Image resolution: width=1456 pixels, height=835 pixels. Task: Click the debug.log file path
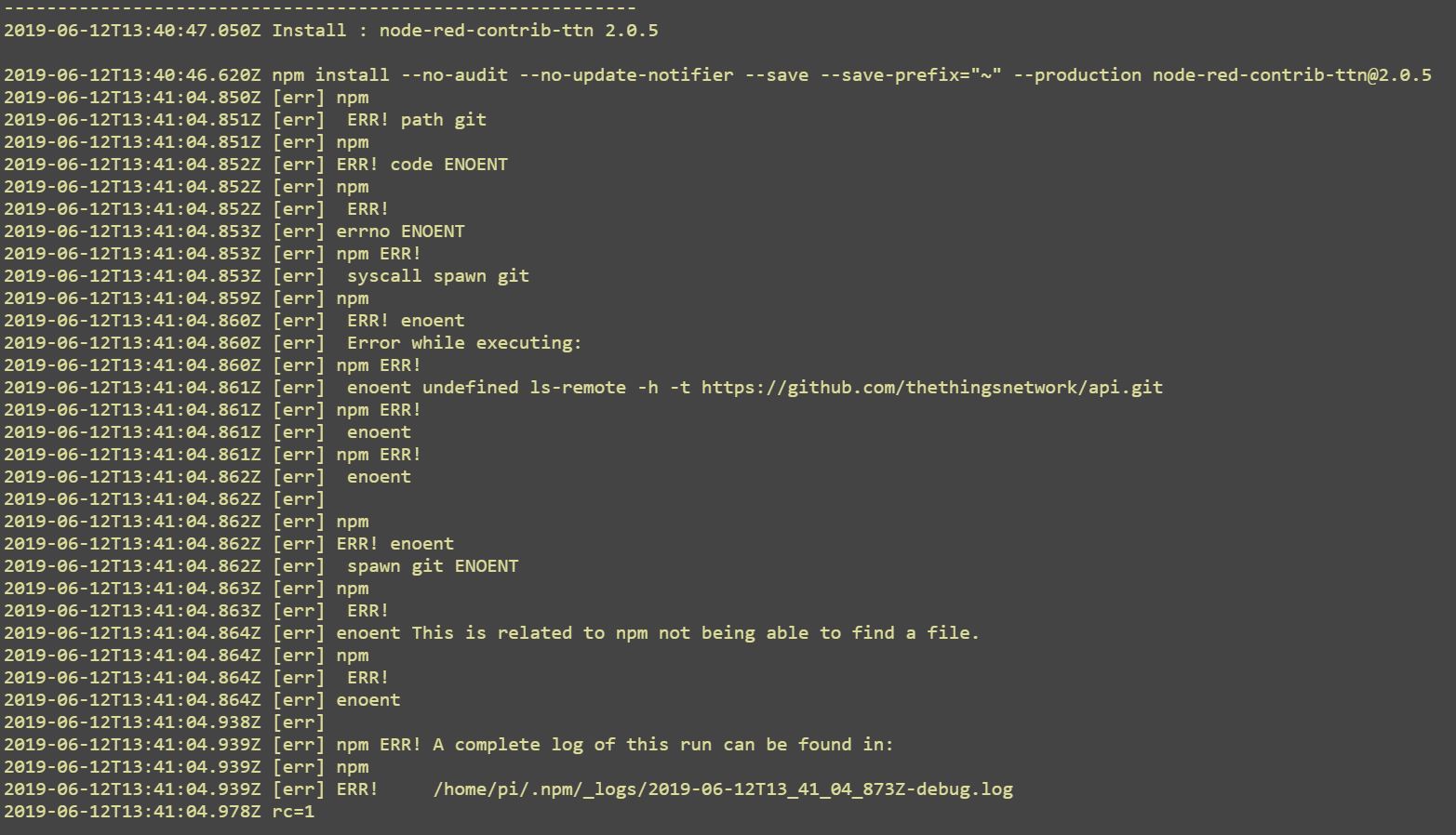coord(723,789)
